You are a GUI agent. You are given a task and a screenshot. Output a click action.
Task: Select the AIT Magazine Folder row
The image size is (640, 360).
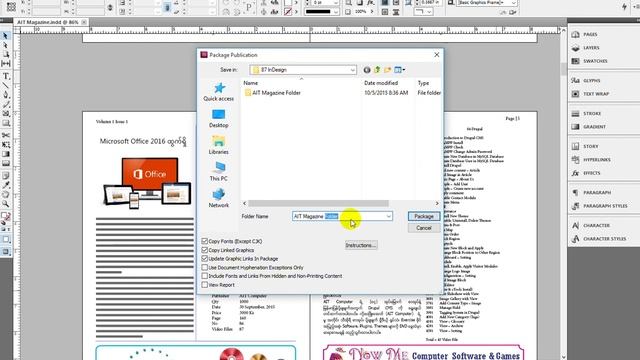click(x=342, y=93)
